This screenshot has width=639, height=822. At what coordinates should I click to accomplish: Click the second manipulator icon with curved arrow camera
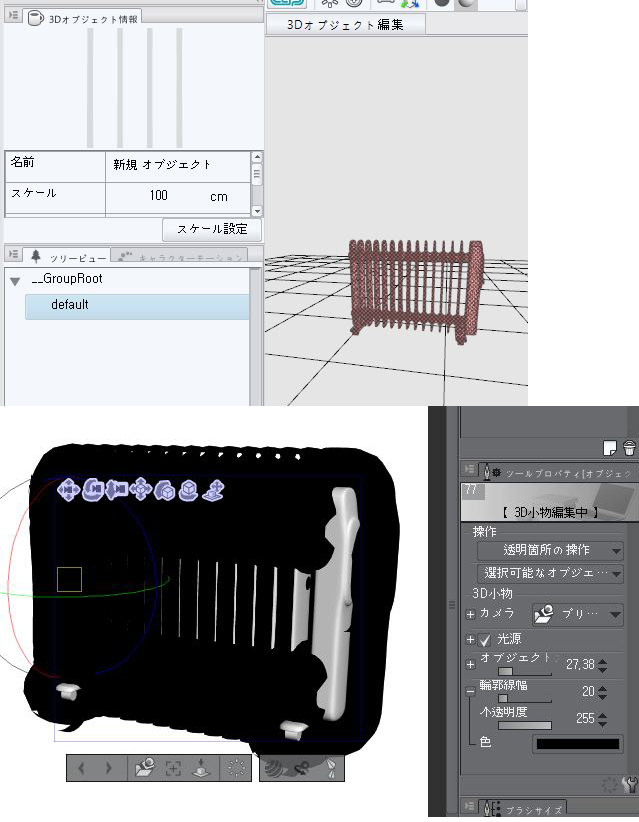tap(93, 490)
